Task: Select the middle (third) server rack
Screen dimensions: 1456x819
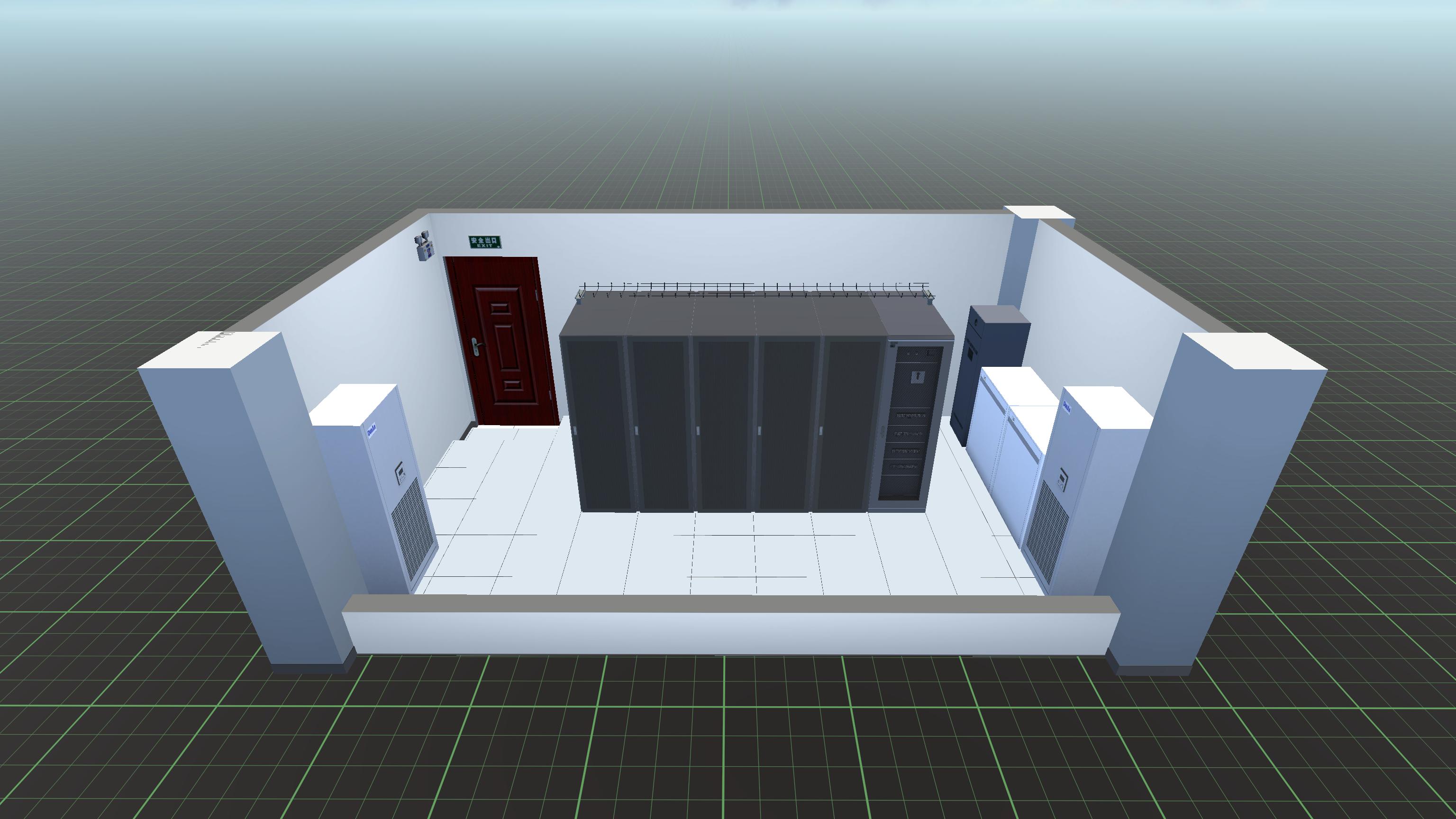Action: pos(725,424)
